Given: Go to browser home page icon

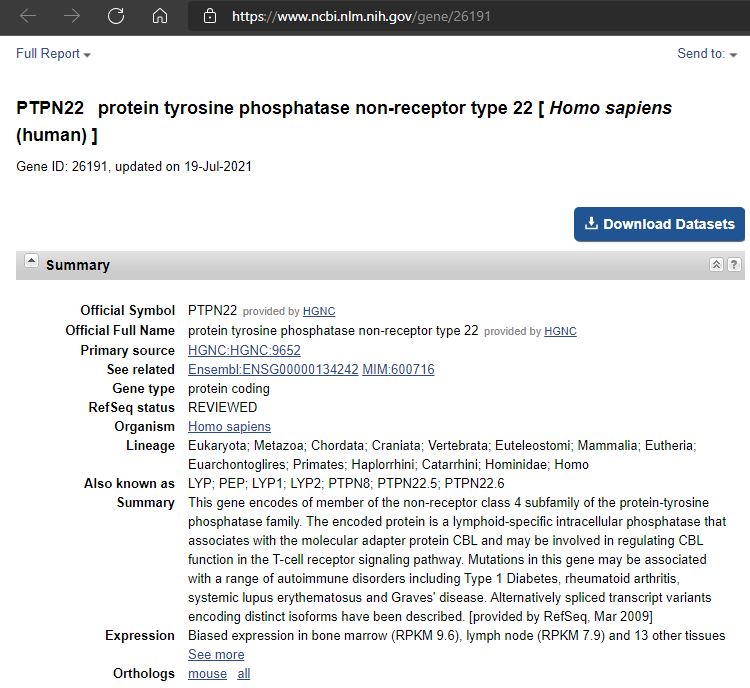Looking at the screenshot, I should click(160, 16).
